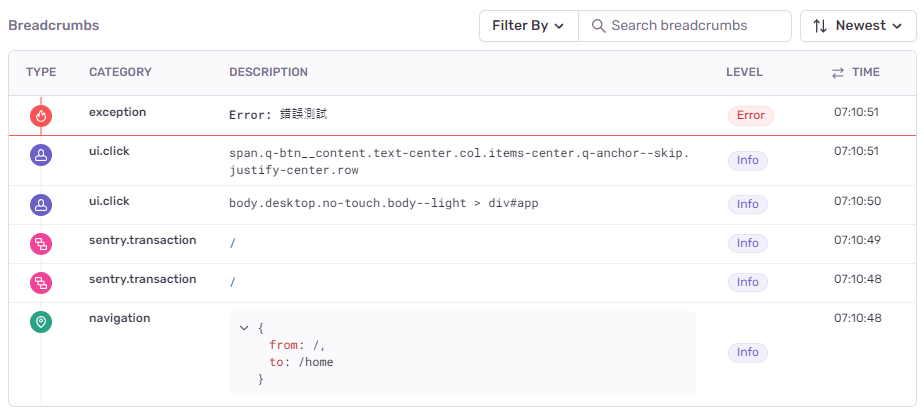Screen dimensions: 924x416
Task: Click the Info badge in the navigation row
Action: [x=747, y=352]
